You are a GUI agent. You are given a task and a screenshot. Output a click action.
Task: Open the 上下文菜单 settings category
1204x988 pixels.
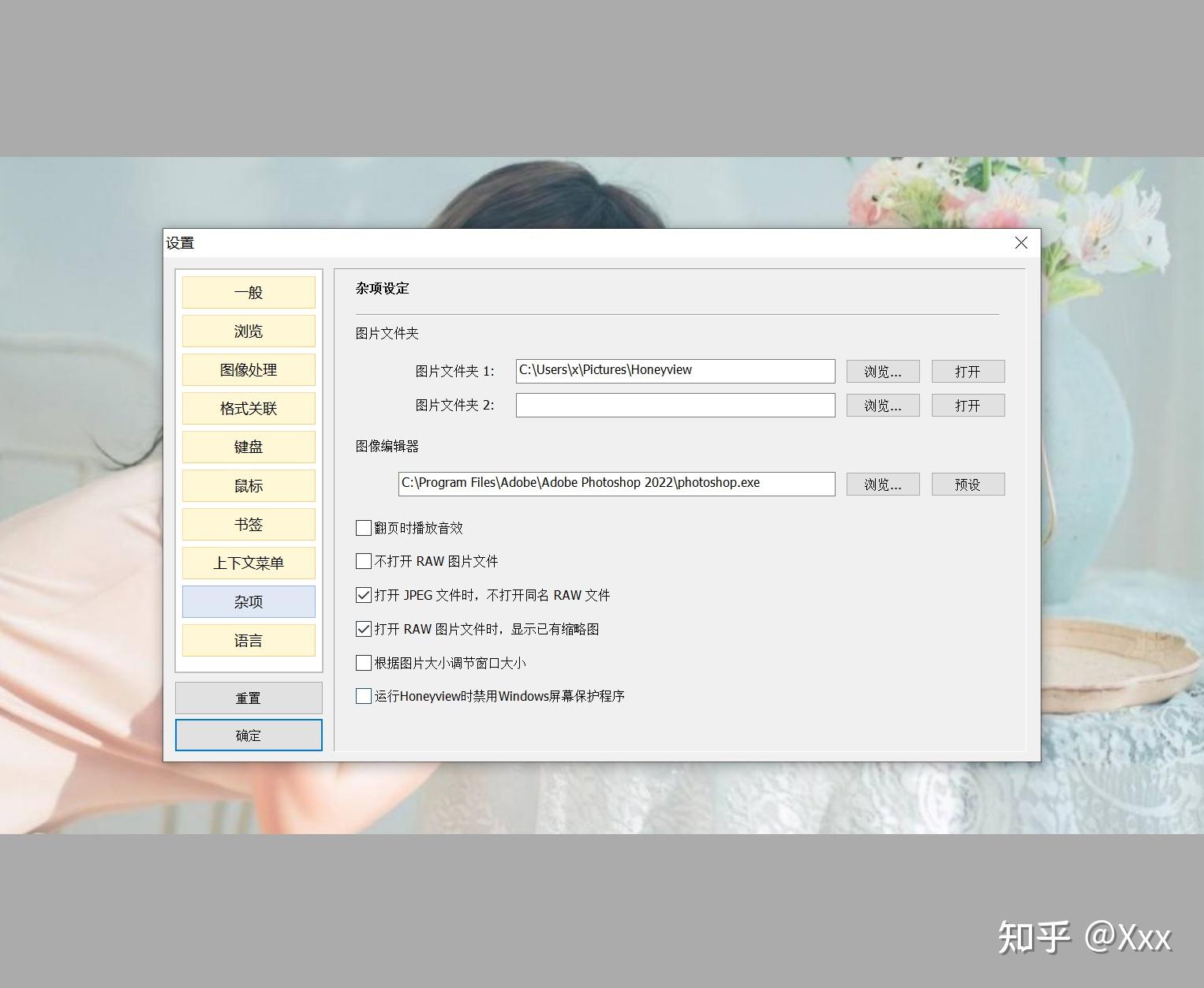click(x=248, y=563)
